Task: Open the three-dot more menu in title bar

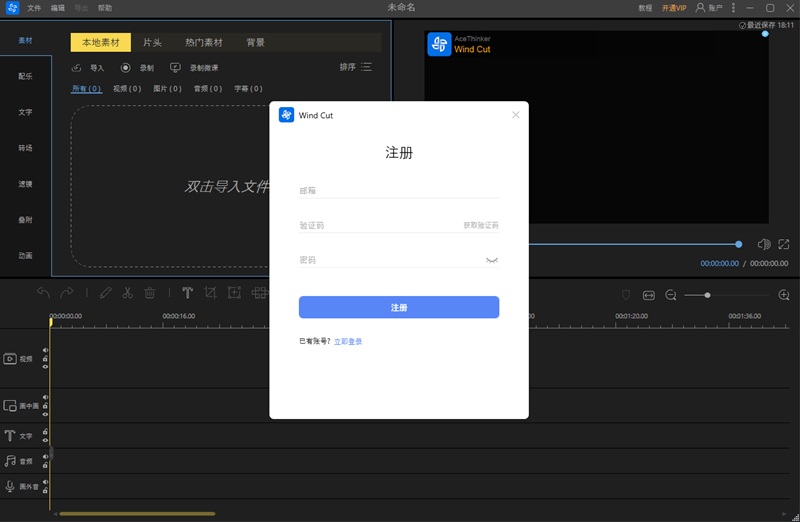Action: click(x=733, y=8)
